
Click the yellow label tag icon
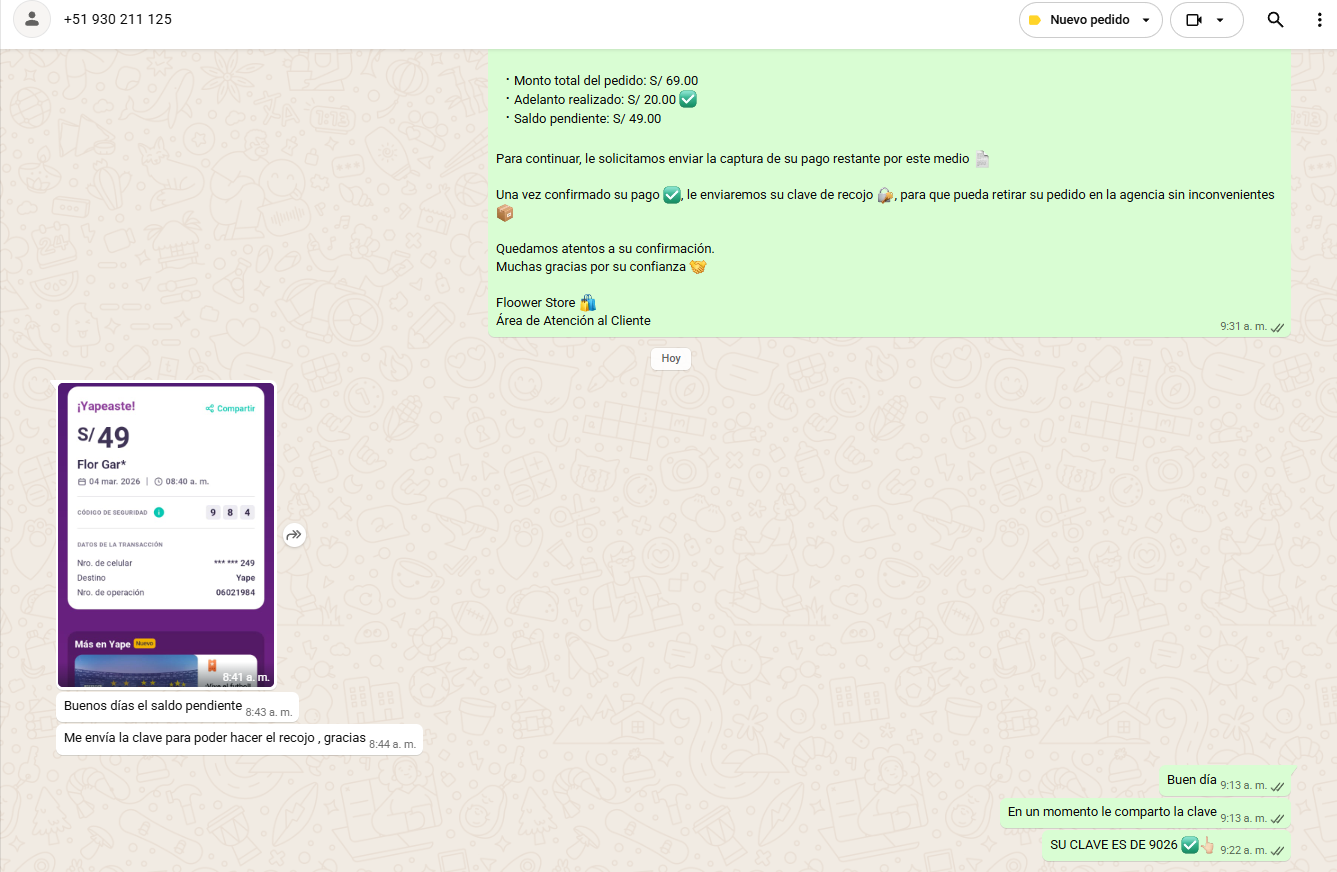1034,20
